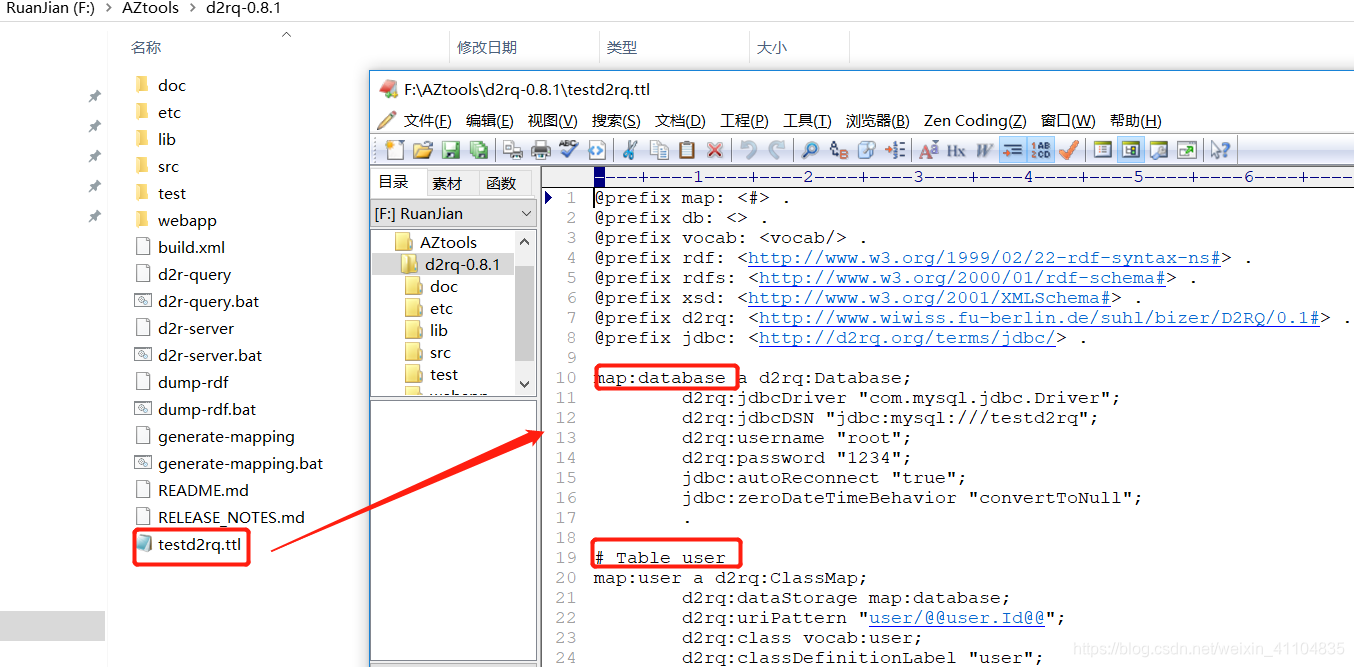Click the Redo arrow icon
Image resolution: width=1354 pixels, height=667 pixels.
(777, 150)
